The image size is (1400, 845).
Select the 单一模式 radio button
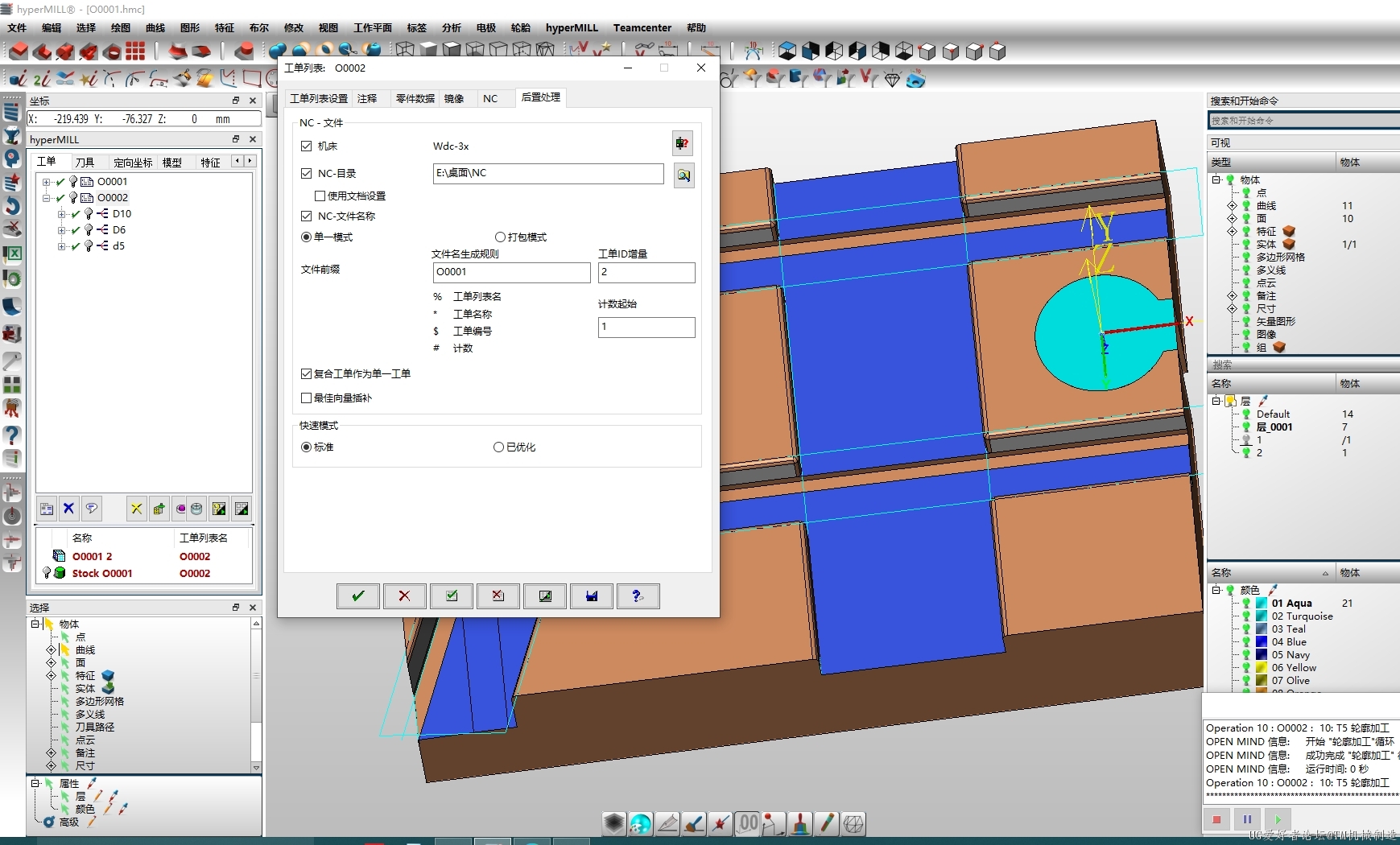(x=306, y=237)
